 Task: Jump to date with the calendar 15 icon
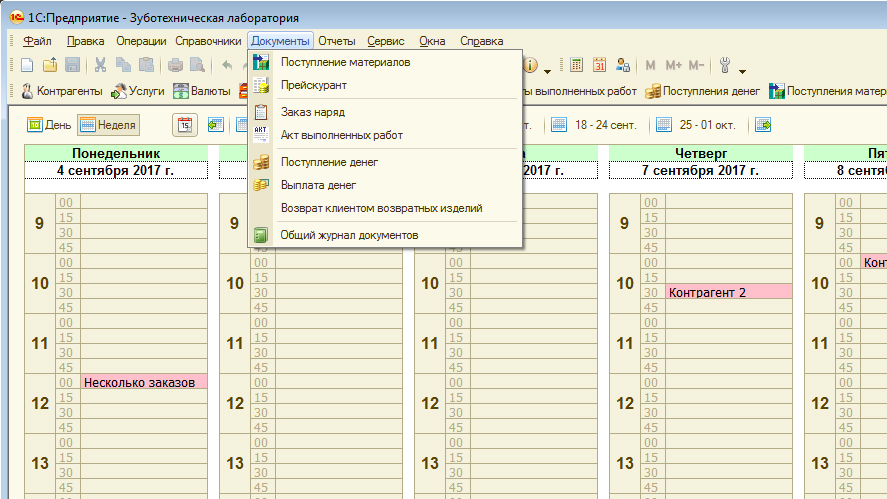[185, 125]
